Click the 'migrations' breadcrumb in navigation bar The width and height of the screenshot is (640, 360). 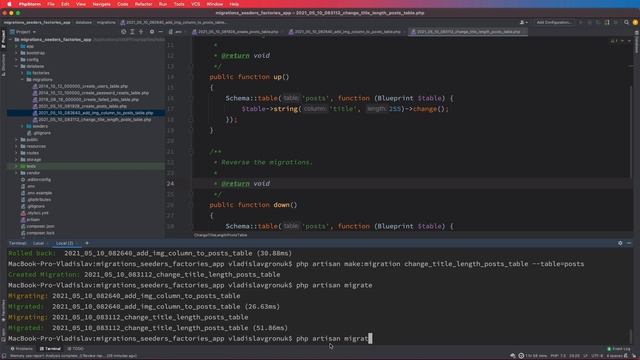(106, 22)
